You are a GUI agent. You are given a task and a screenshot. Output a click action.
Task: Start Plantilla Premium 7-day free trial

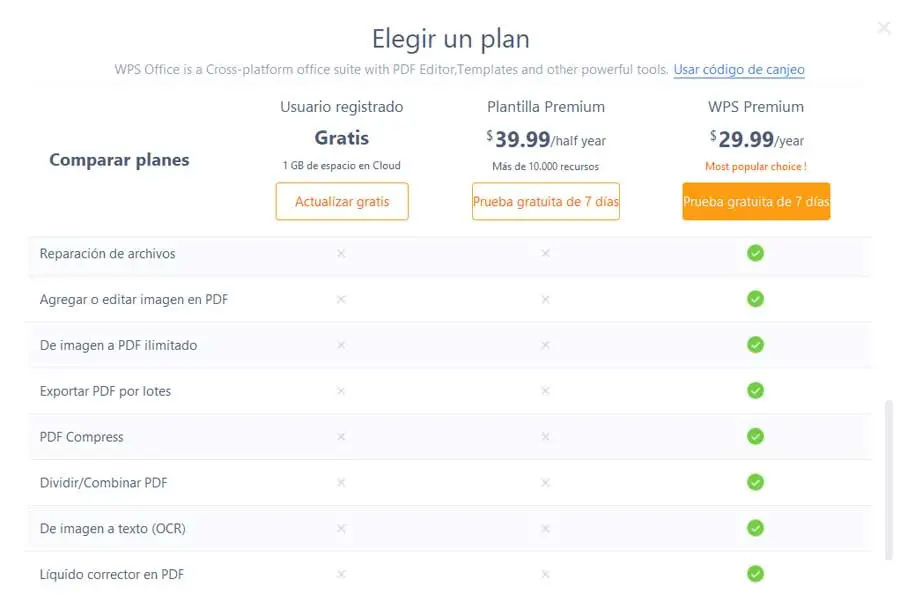pyautogui.click(x=546, y=201)
